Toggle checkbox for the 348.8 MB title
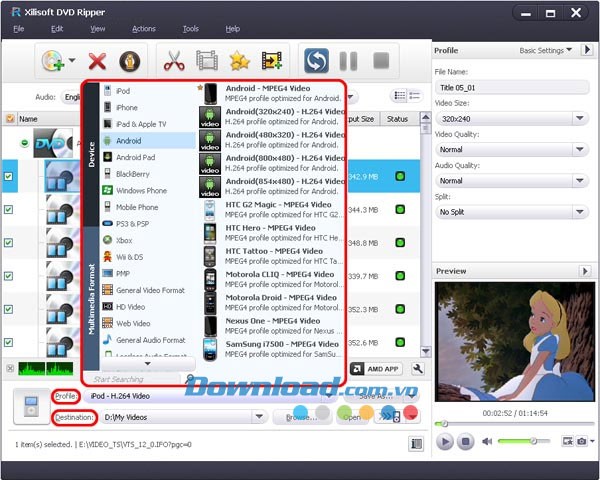 click(x=8, y=243)
